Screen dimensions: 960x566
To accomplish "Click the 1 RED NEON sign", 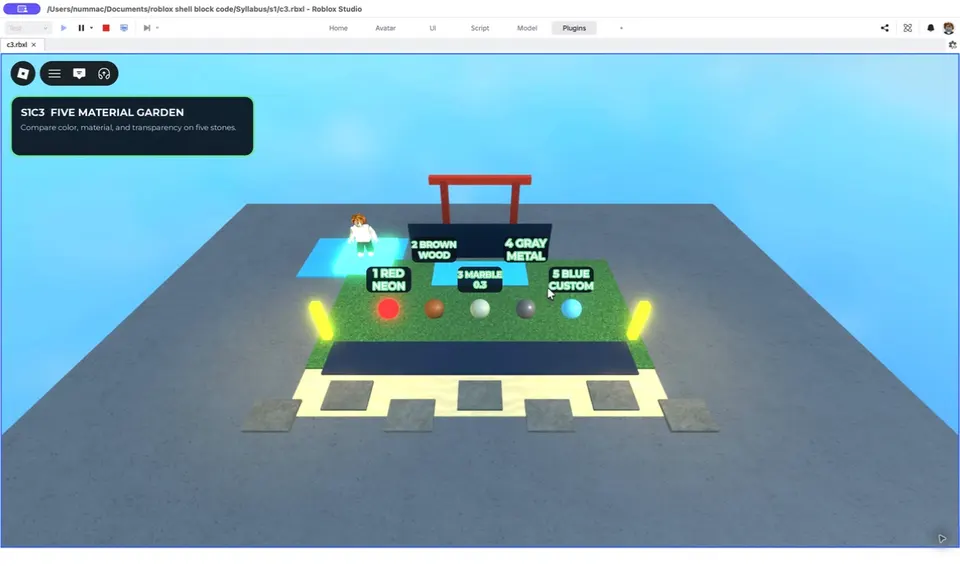I will [388, 280].
